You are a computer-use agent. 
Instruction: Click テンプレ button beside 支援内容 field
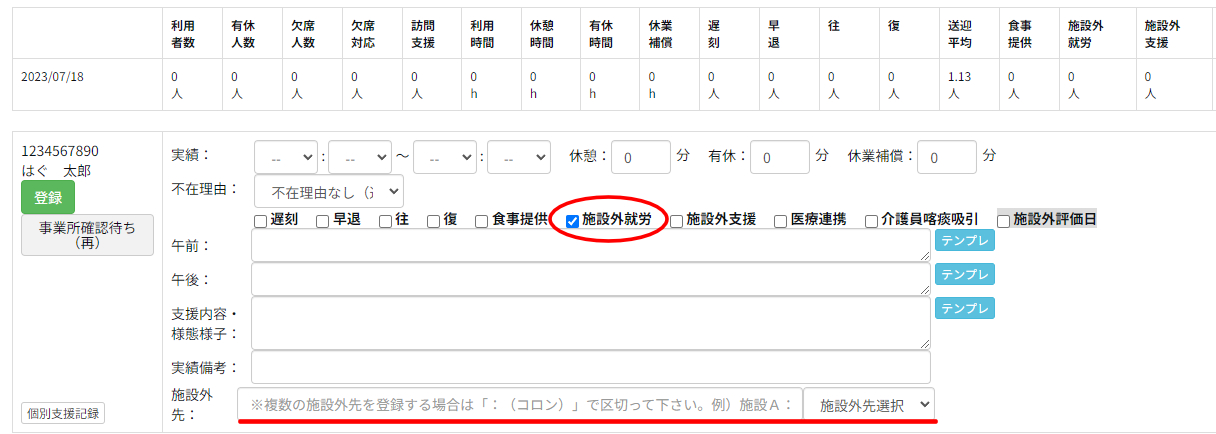click(964, 308)
